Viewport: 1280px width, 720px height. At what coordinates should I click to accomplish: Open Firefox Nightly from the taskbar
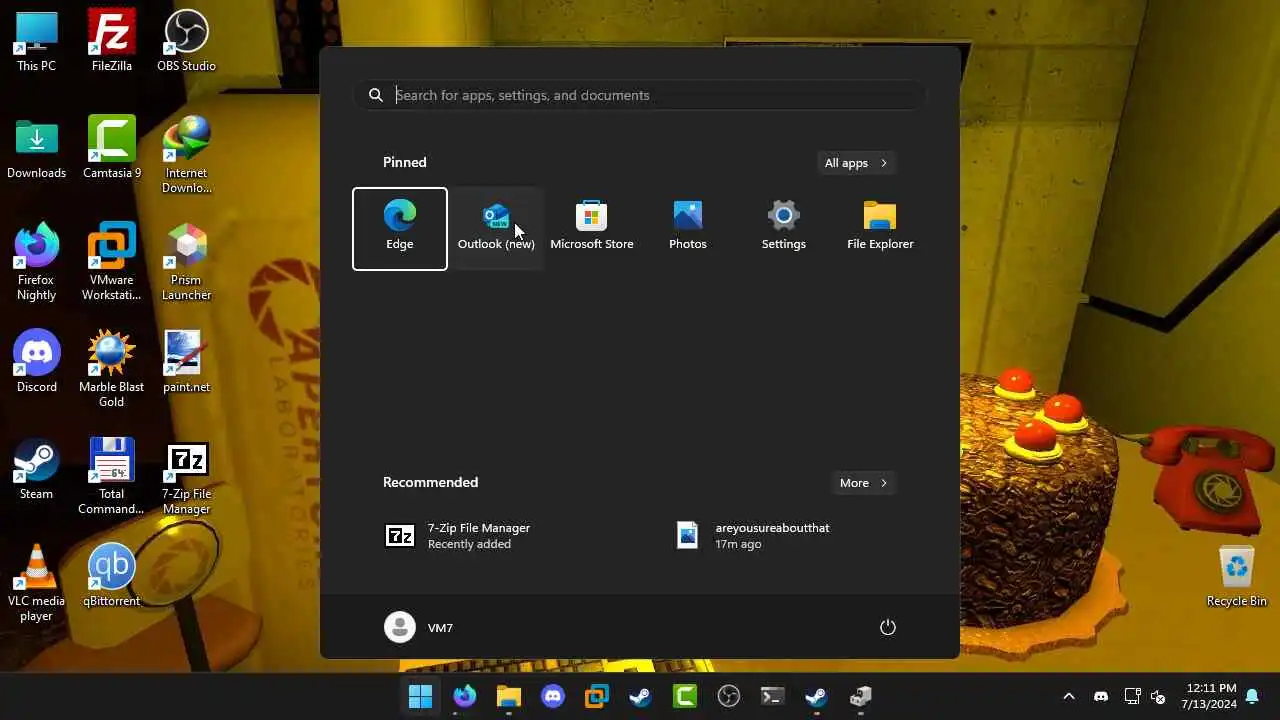tap(465, 696)
